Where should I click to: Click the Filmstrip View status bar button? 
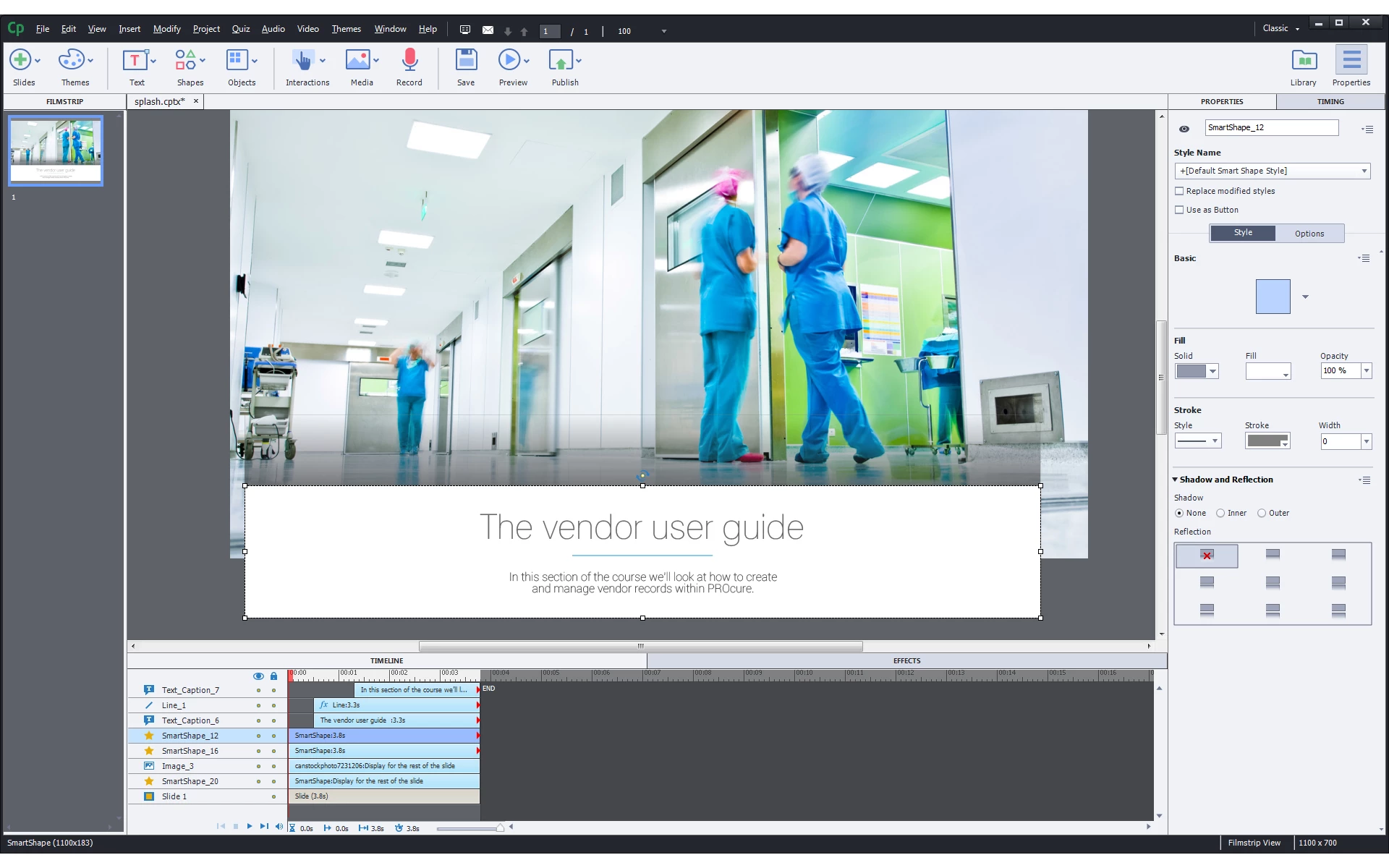[x=1254, y=843]
